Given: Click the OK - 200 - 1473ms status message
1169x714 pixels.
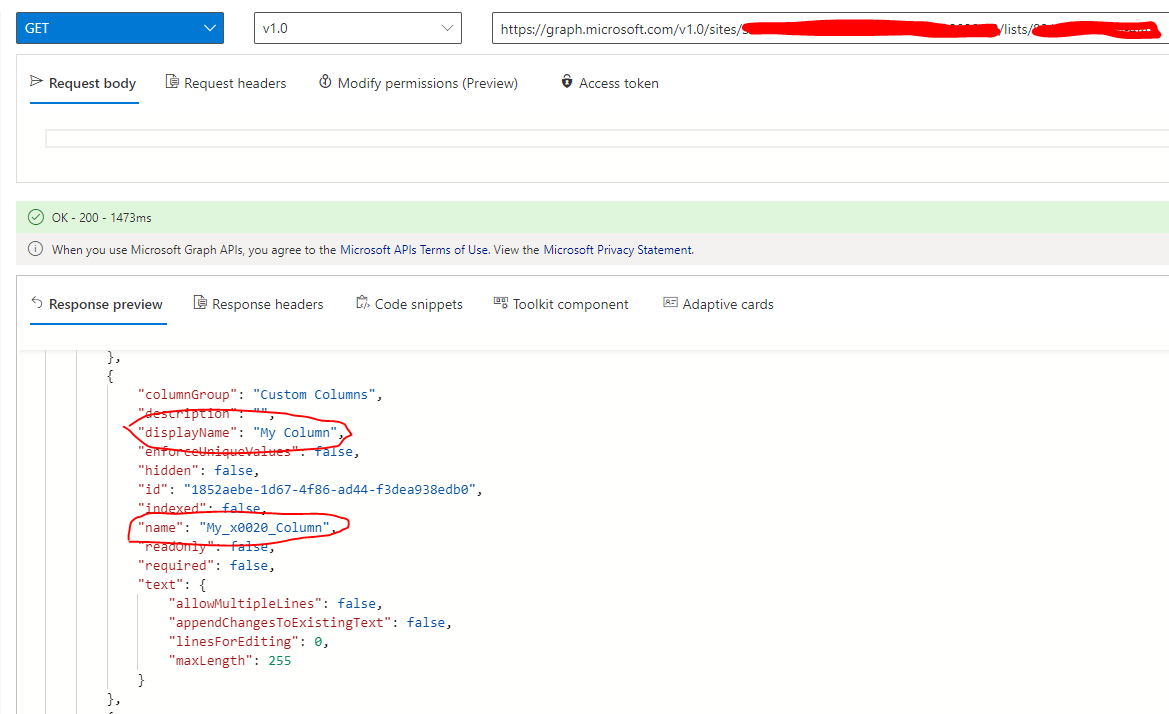Looking at the screenshot, I should pos(103,216).
